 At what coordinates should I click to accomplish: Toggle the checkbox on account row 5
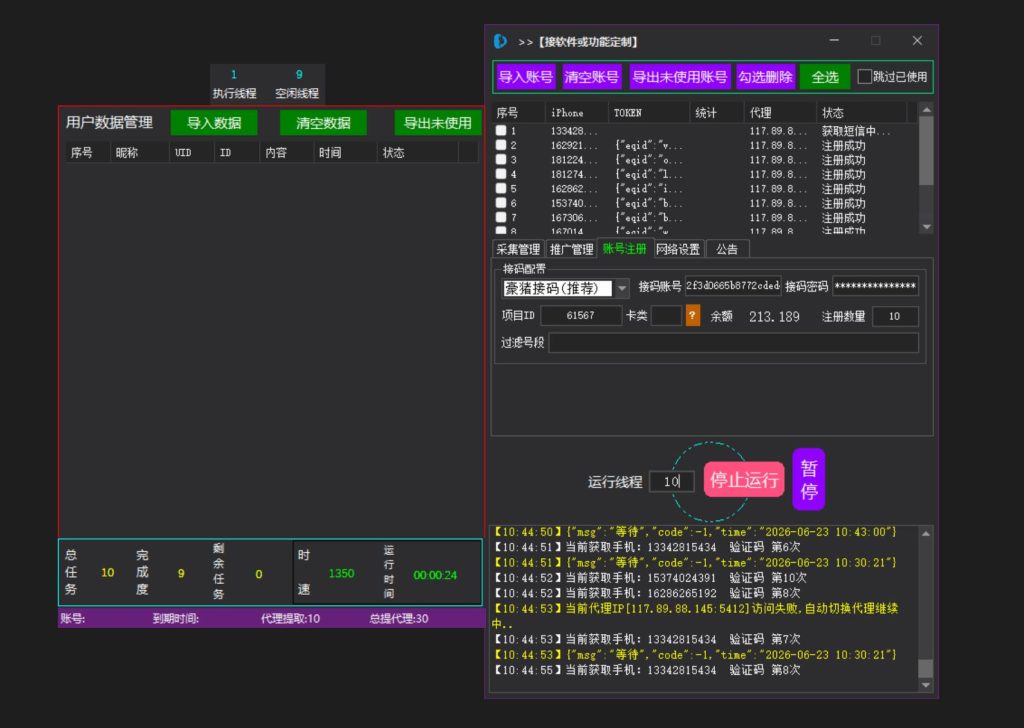point(501,188)
